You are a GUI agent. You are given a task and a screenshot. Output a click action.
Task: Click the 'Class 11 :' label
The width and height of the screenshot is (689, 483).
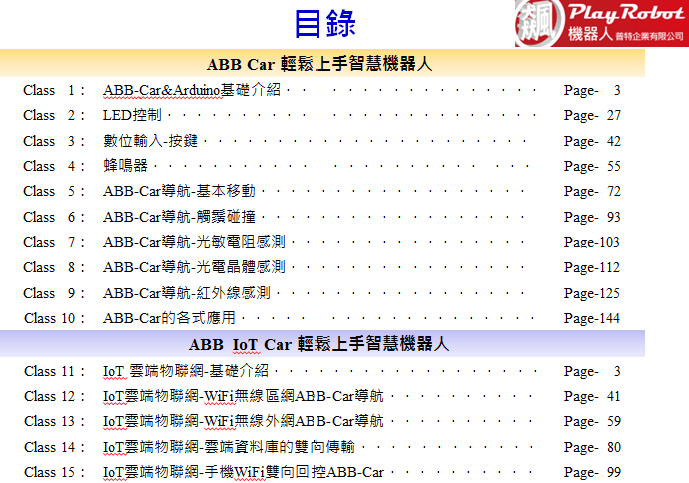click(54, 371)
